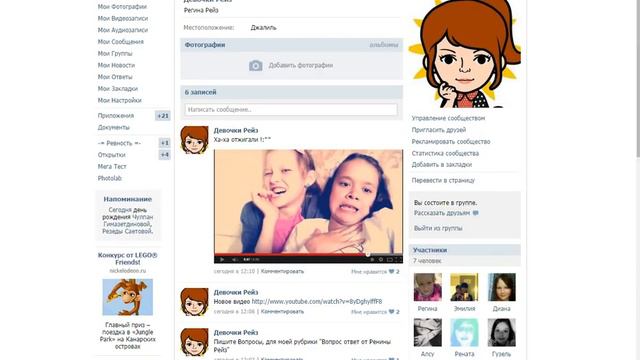Click the Джалиль location value

(263, 28)
